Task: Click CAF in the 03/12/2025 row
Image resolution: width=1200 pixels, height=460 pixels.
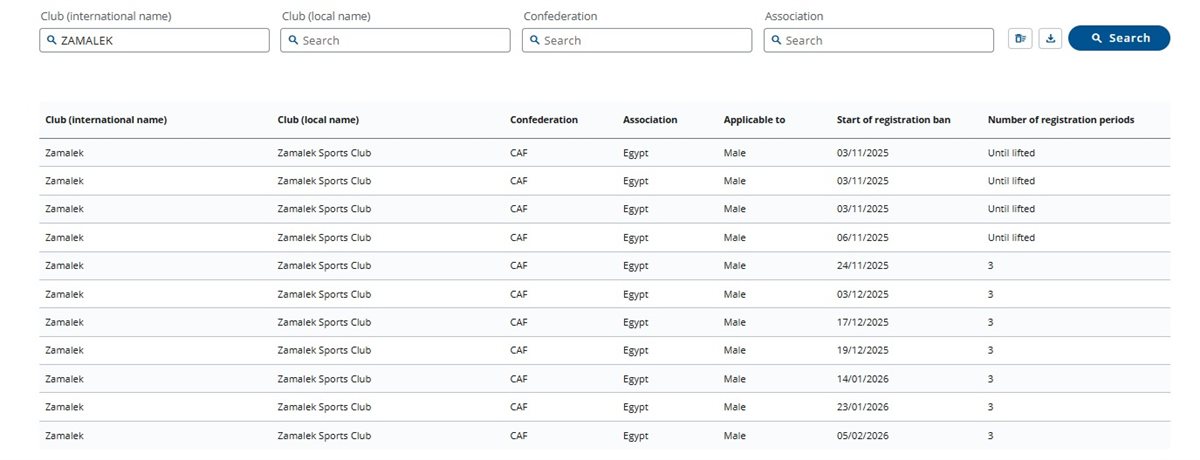Action: (x=518, y=295)
